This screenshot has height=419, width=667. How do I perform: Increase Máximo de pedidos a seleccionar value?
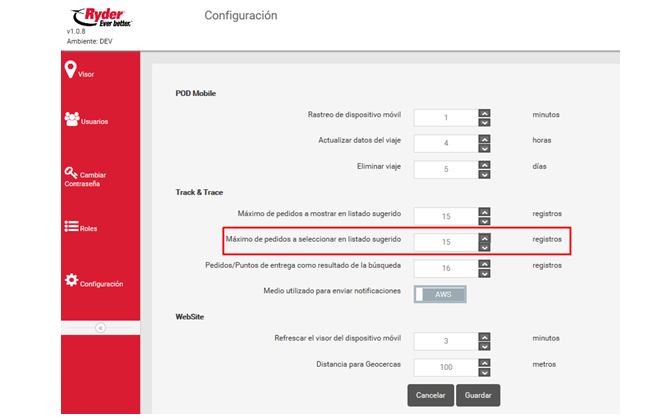[484, 237]
